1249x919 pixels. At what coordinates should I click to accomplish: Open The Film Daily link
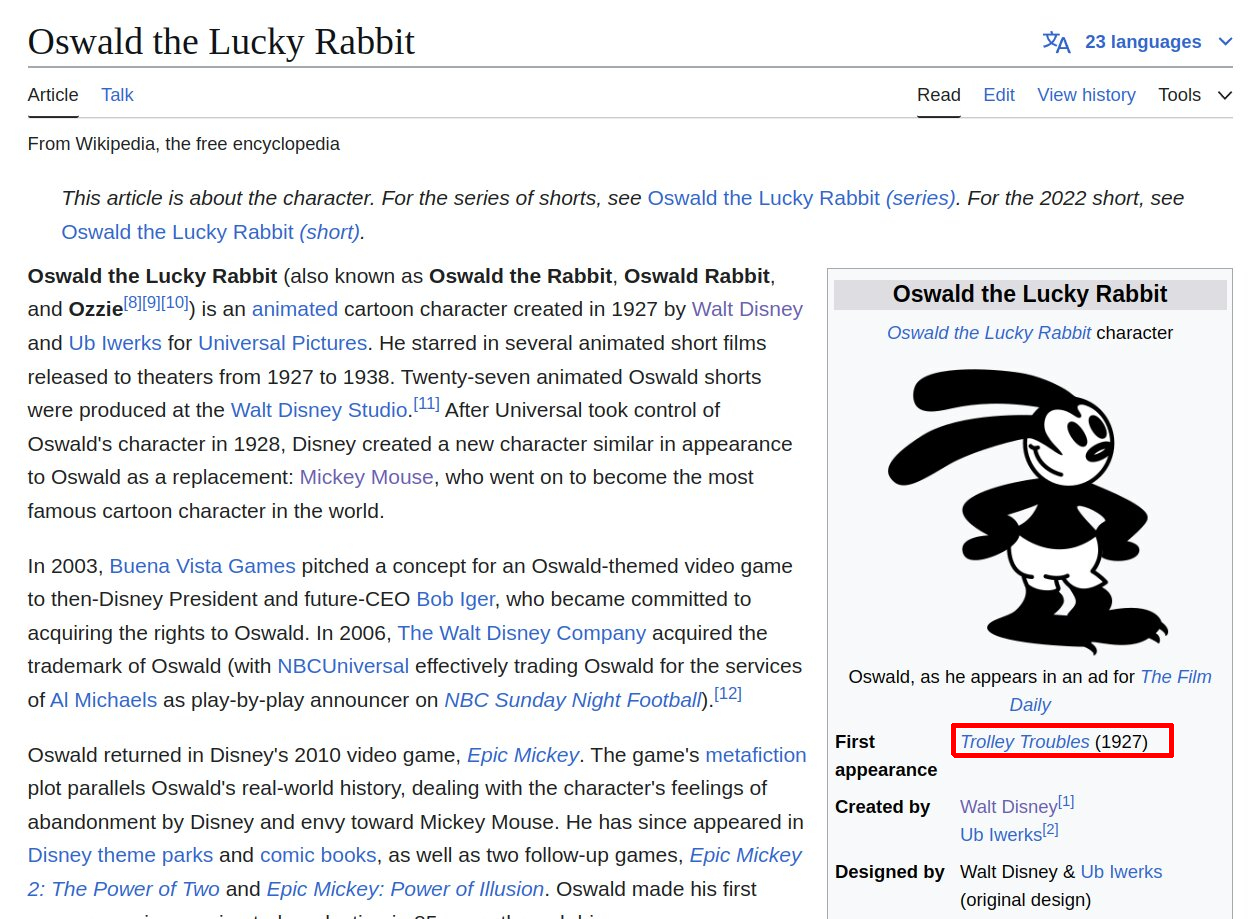point(1175,677)
